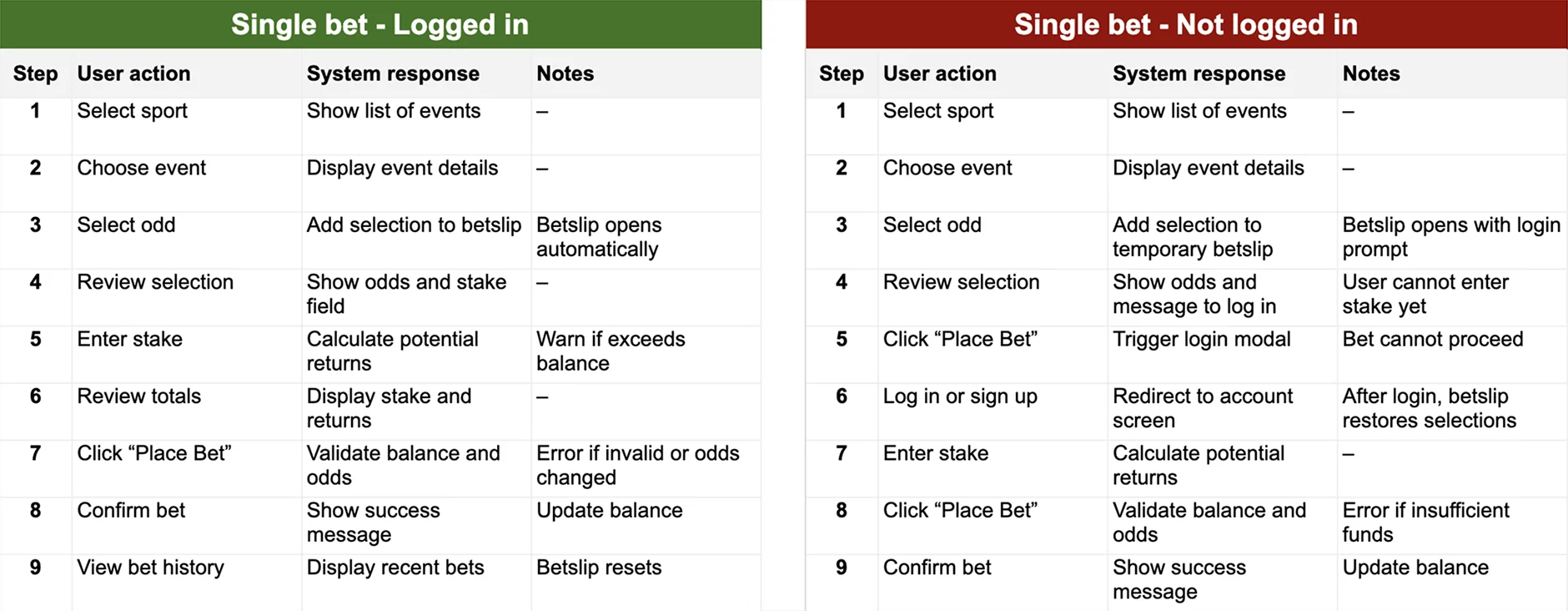Click the "Redirect to account screen" cell
1568x611 pixels.
click(1202, 408)
